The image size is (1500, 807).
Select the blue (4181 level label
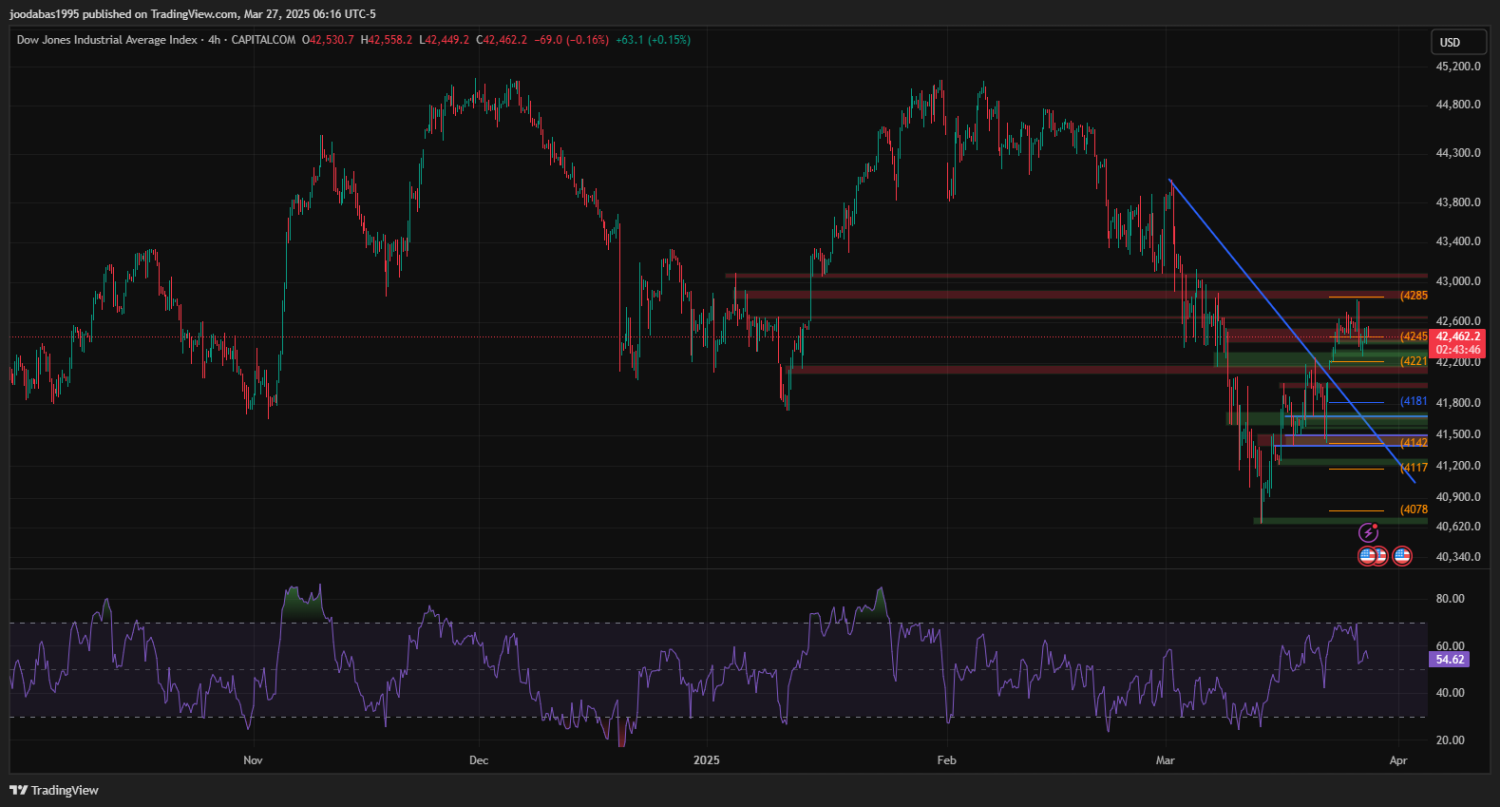(1413, 401)
